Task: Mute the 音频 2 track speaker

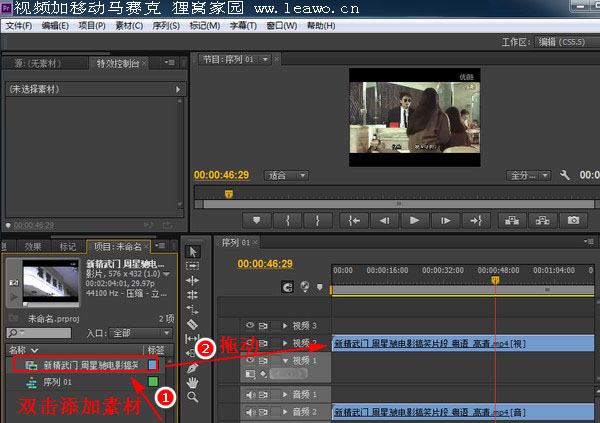Action: 251,412
